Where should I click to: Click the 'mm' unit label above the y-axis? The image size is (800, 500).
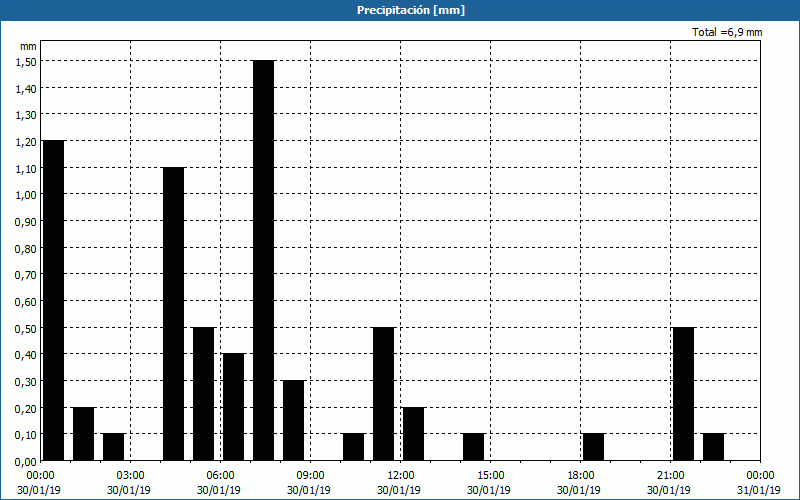click(28, 46)
